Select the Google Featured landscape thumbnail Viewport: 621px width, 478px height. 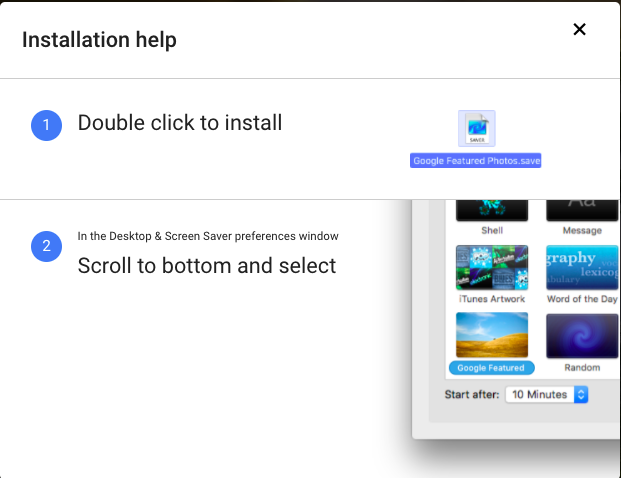[491, 334]
